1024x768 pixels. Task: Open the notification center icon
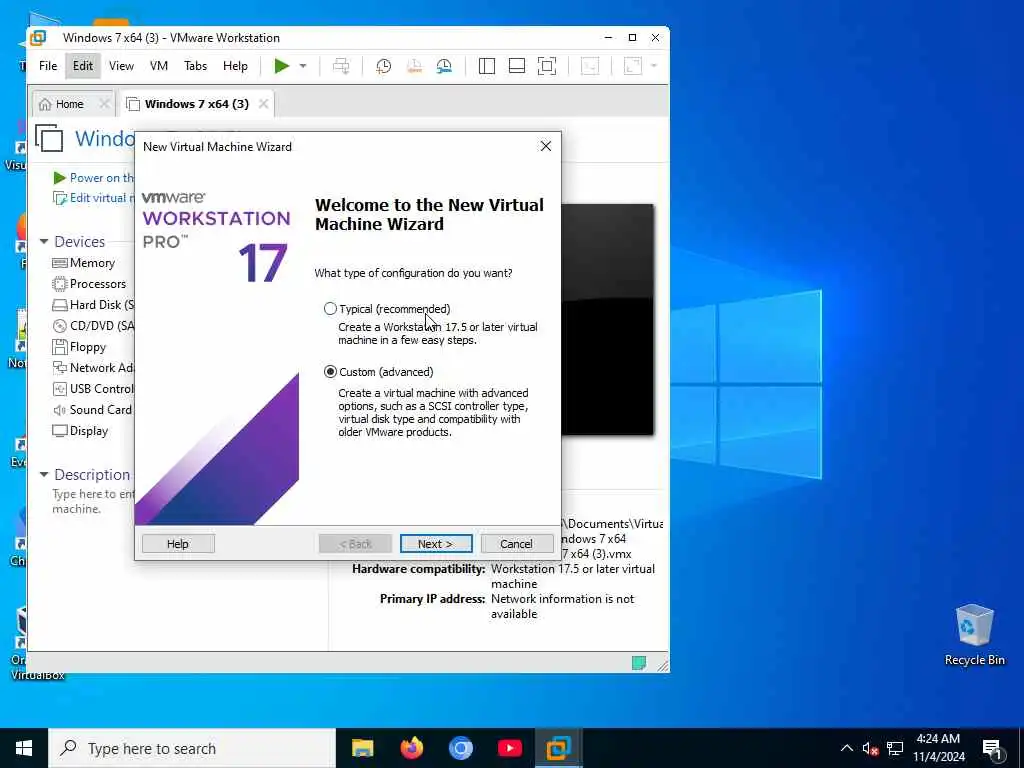click(992, 748)
